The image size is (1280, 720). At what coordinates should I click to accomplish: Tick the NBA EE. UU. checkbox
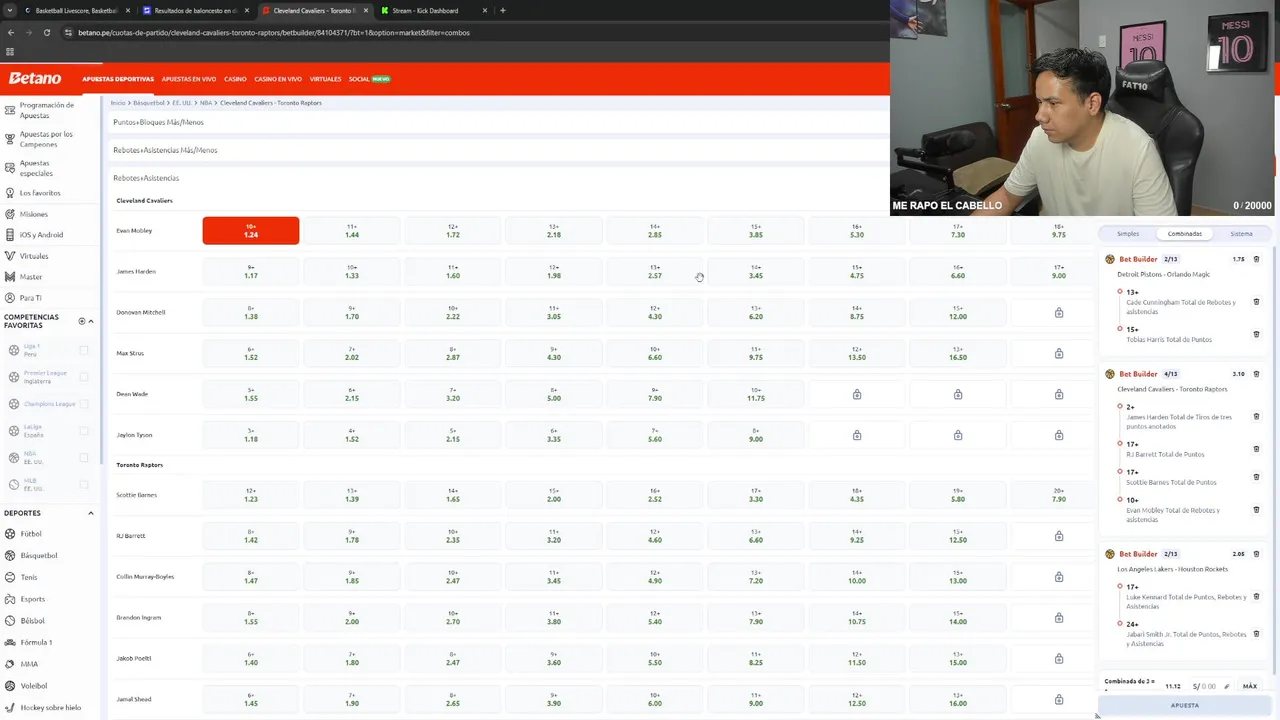pos(84,458)
